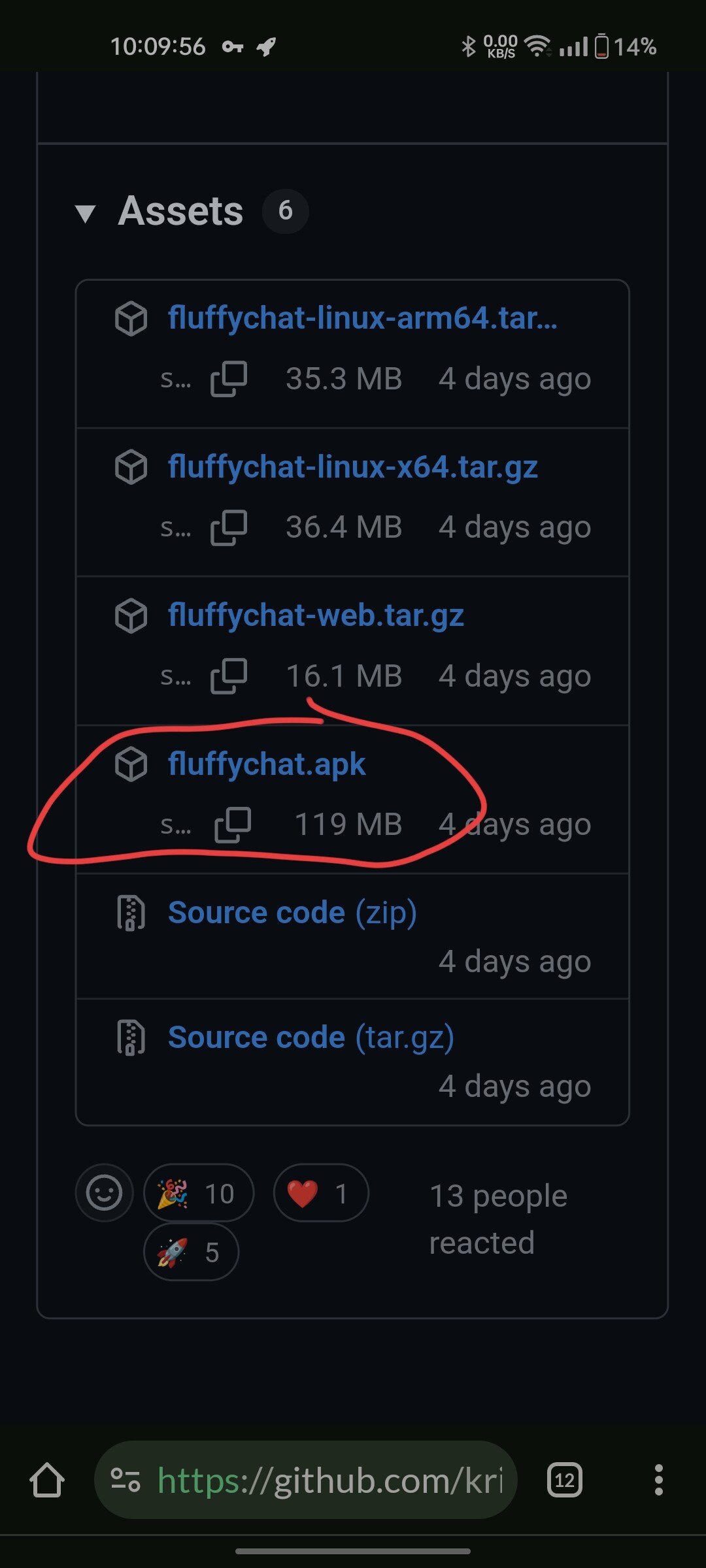Copy SHA for fluffychat-linux-arm64 asset
The image size is (706, 1568).
tap(229, 379)
